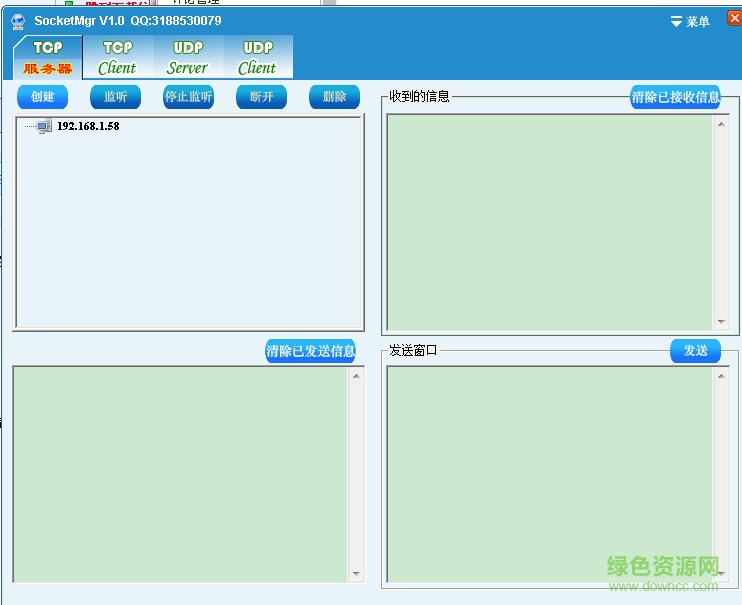Click up arrow of 发送窗口 scrollbar
The width and height of the screenshot is (742, 605).
pyautogui.click(x=721, y=376)
